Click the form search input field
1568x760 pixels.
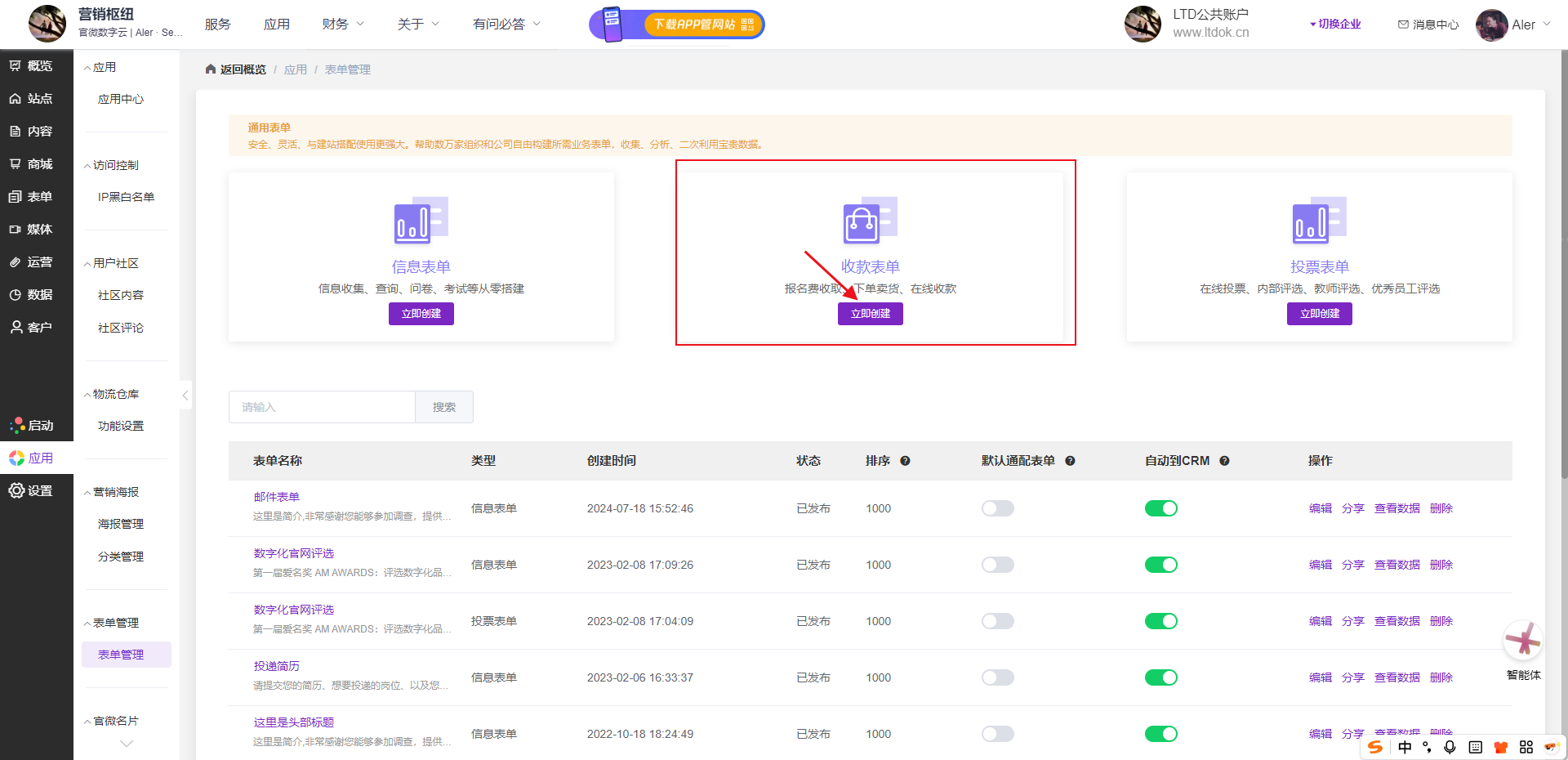[322, 407]
